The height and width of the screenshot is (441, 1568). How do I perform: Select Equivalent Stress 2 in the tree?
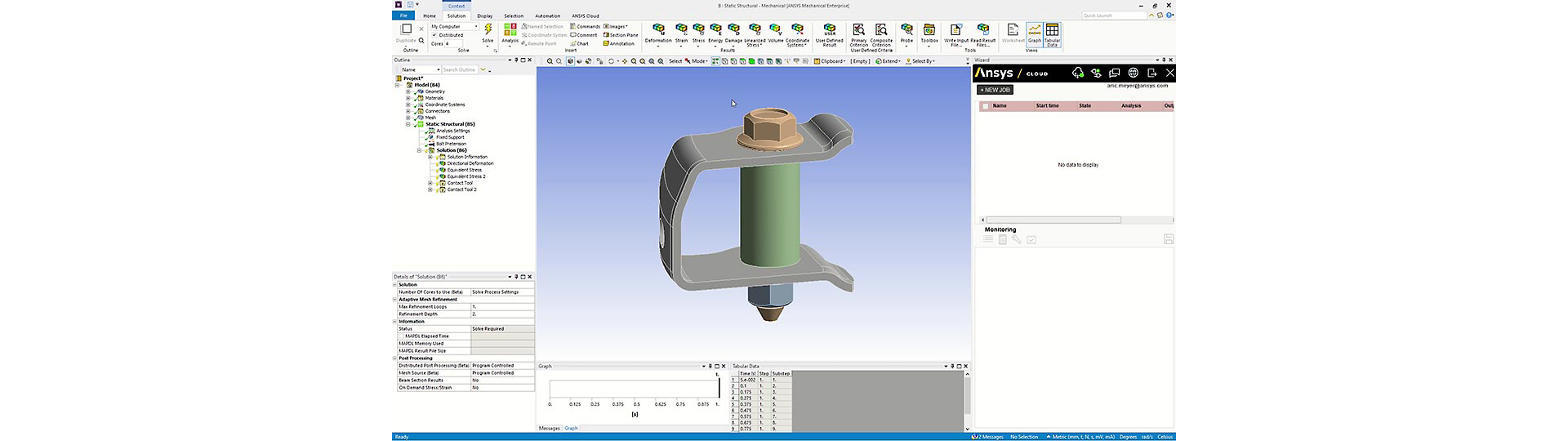(x=465, y=176)
